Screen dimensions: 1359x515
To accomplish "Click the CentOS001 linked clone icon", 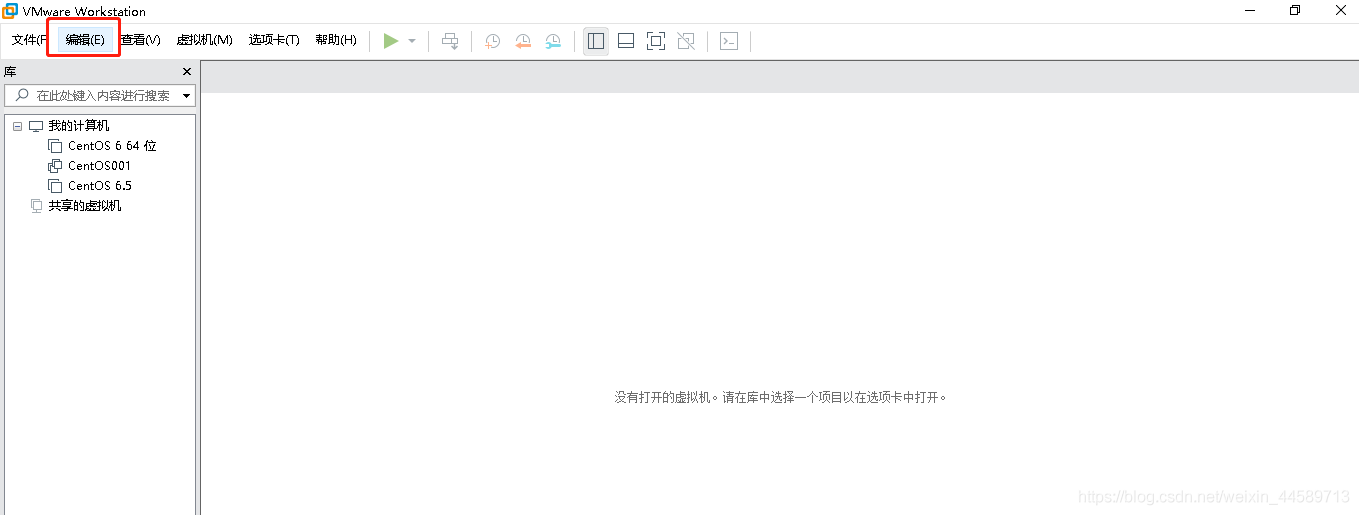I will [x=55, y=166].
